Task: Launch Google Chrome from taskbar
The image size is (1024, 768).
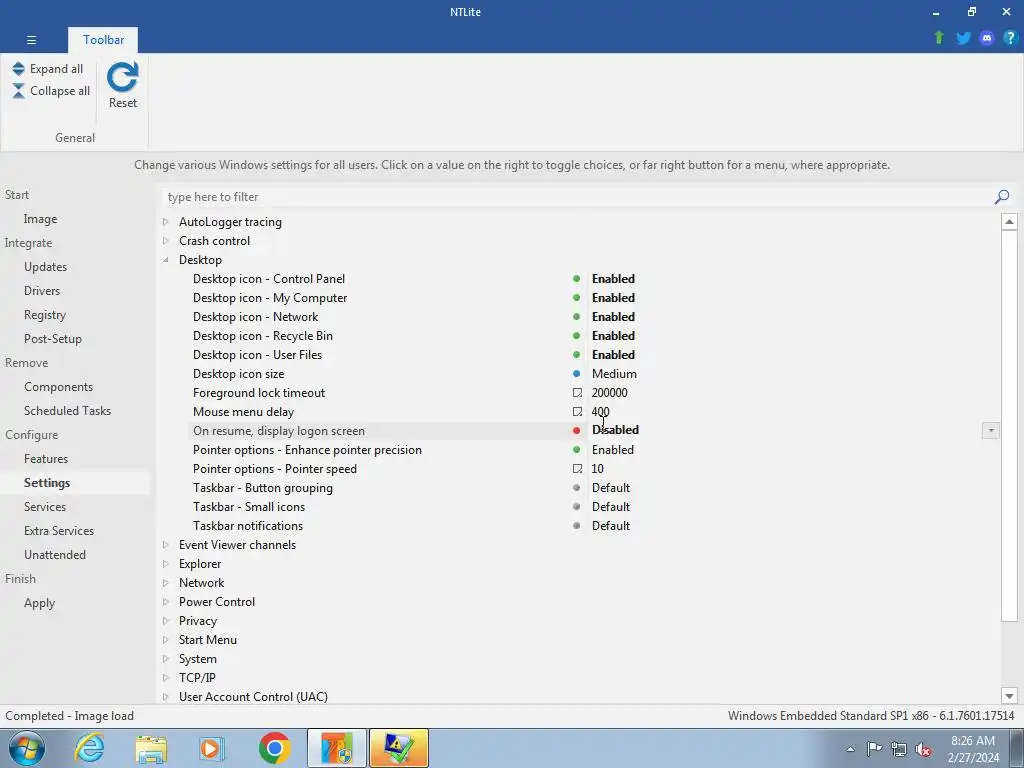Action: pyautogui.click(x=274, y=748)
